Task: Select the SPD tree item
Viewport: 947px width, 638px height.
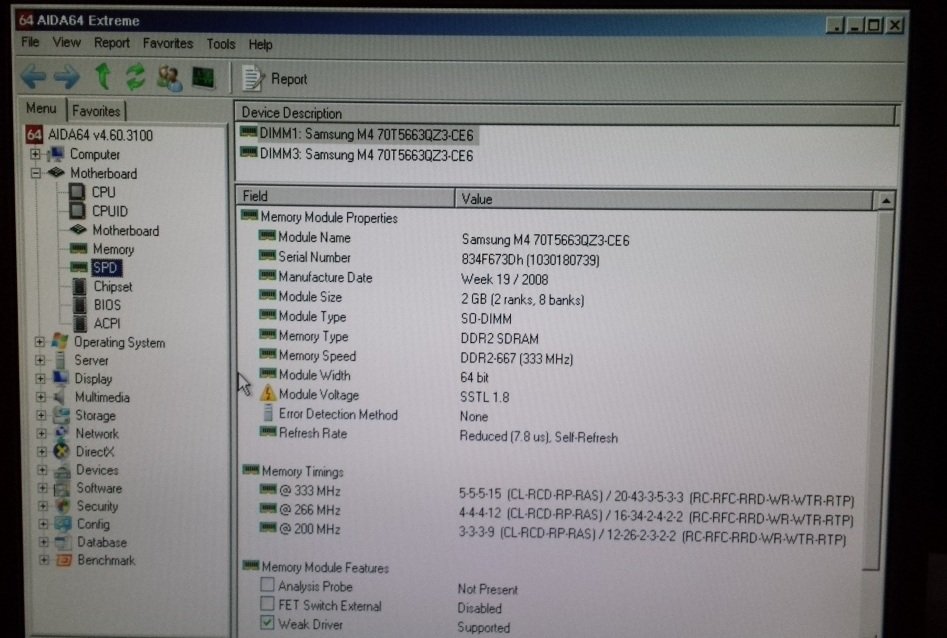Action: [106, 268]
